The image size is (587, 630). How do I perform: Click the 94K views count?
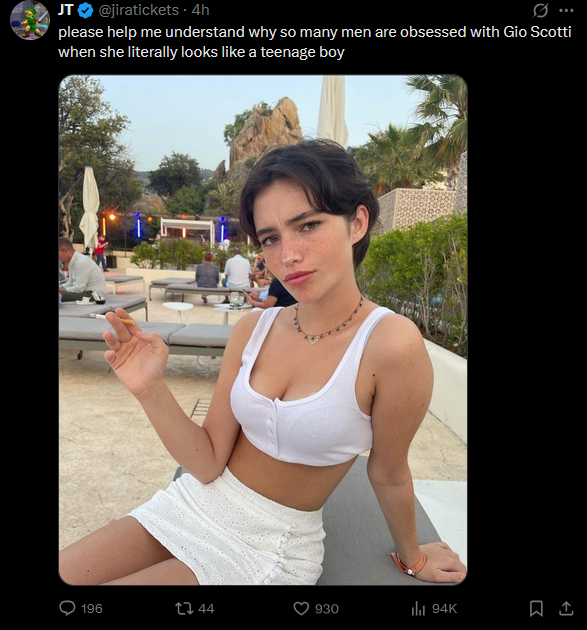pos(444,609)
